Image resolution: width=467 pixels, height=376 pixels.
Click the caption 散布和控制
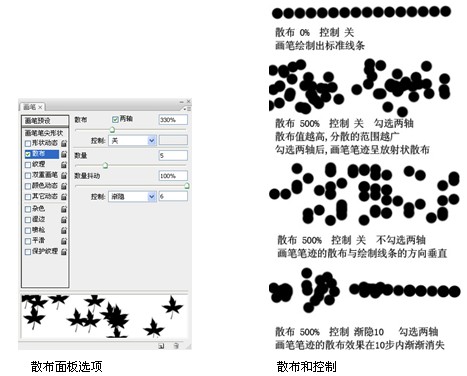(306, 366)
